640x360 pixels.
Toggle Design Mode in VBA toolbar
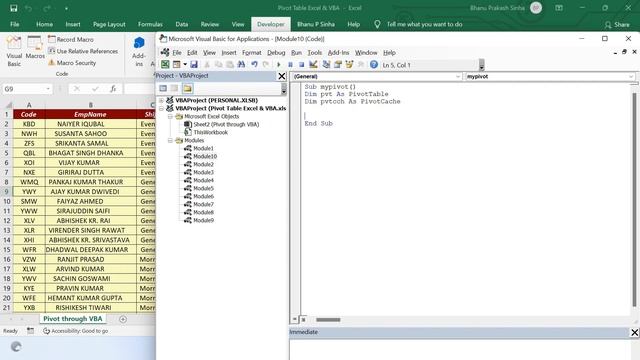(313, 64)
